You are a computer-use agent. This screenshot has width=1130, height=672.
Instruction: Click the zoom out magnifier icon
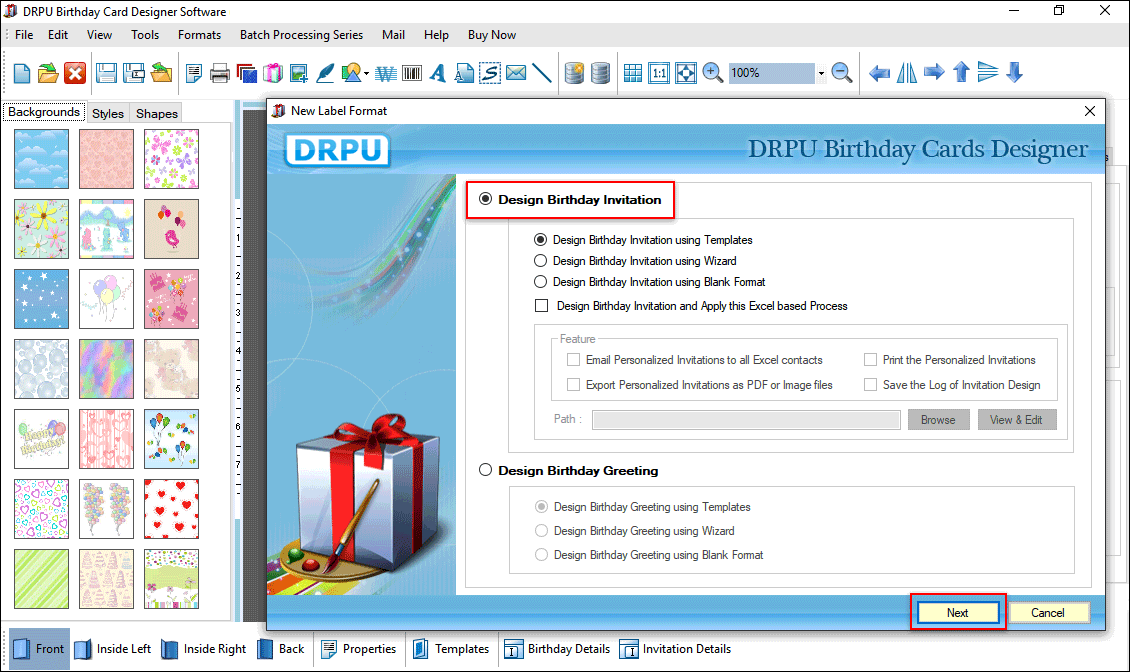[x=841, y=73]
